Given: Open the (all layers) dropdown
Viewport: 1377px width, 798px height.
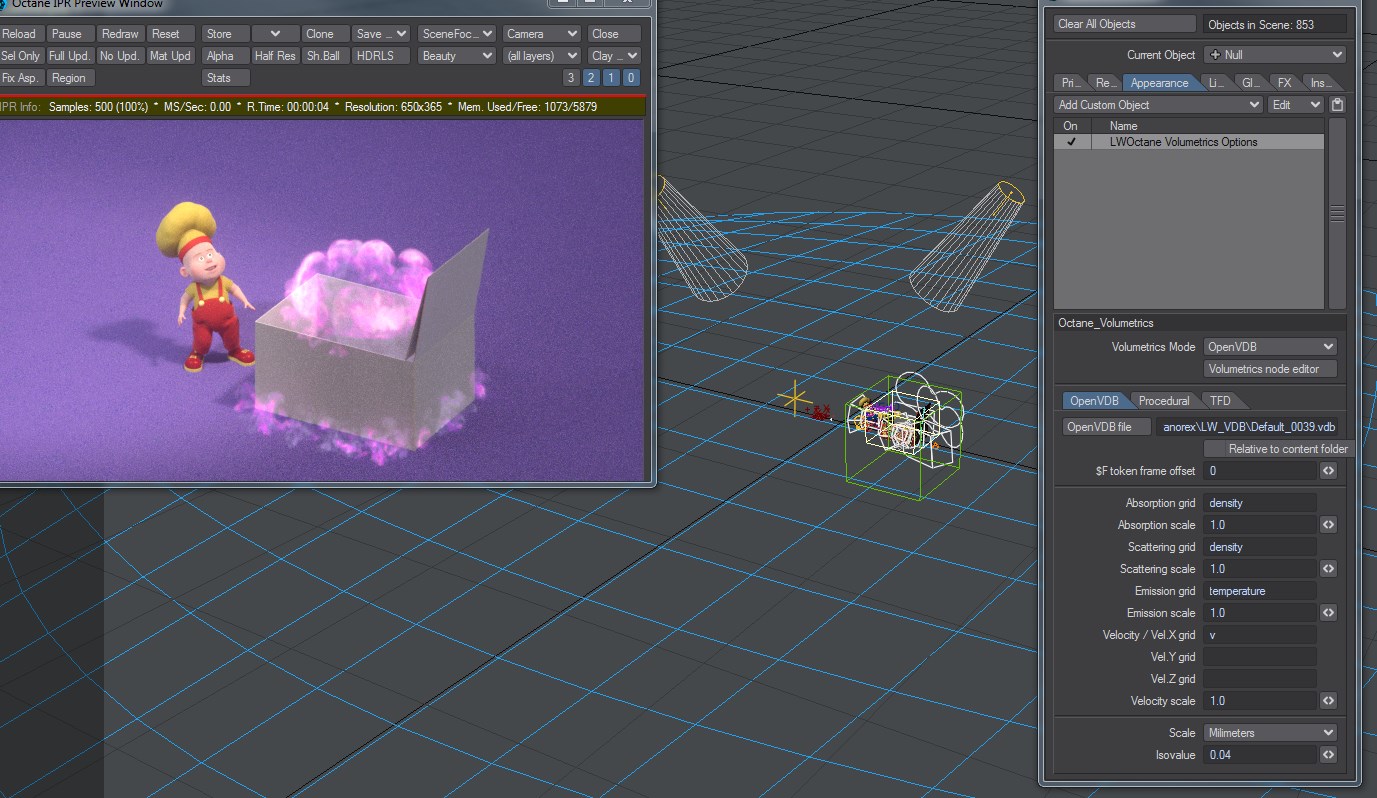Looking at the screenshot, I should (541, 56).
